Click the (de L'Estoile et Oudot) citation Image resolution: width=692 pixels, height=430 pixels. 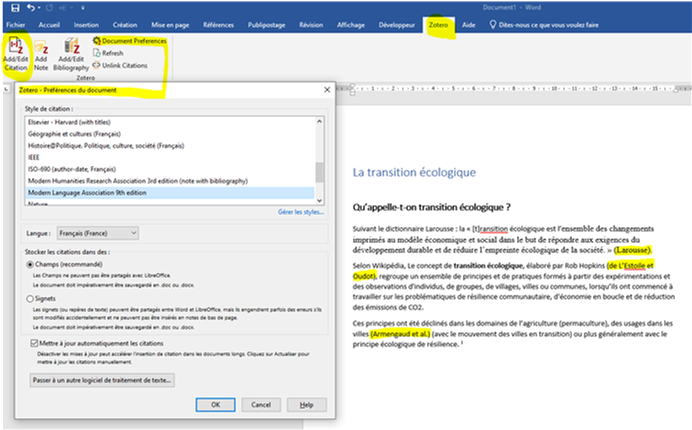[x=630, y=265]
